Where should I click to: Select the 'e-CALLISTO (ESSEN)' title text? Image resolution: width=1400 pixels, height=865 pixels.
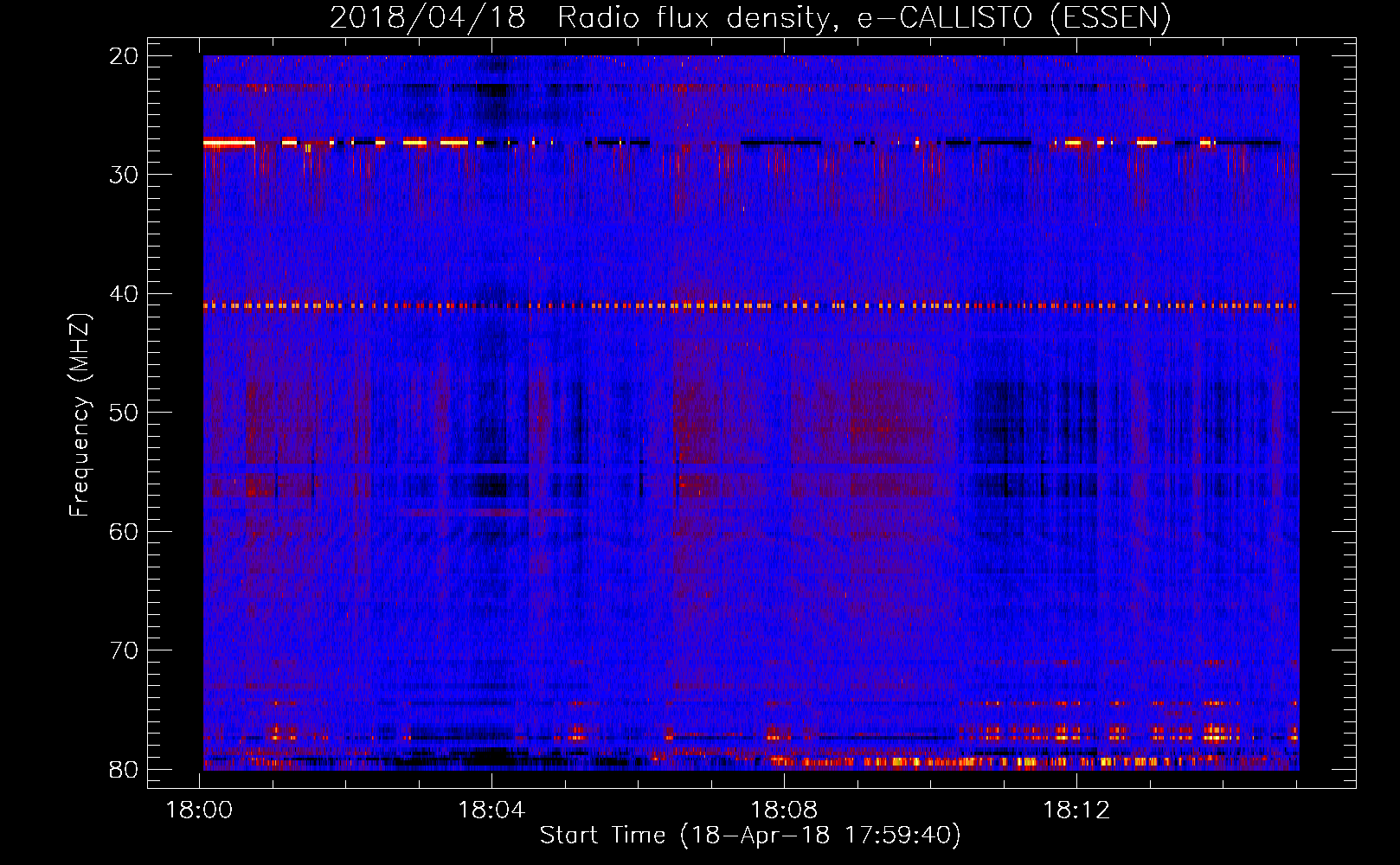(1014, 17)
